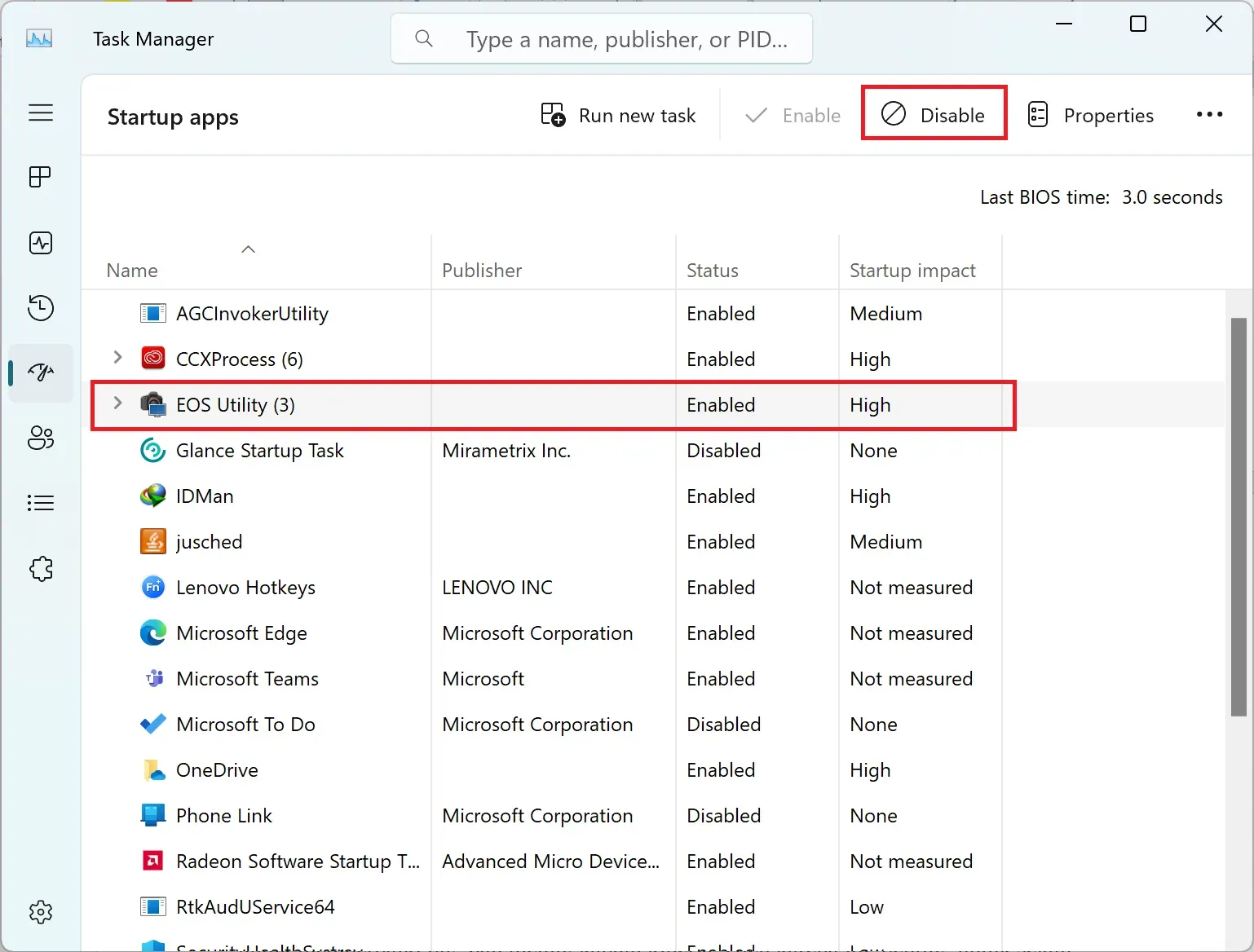Click Medium impact for jusched

coord(885,541)
